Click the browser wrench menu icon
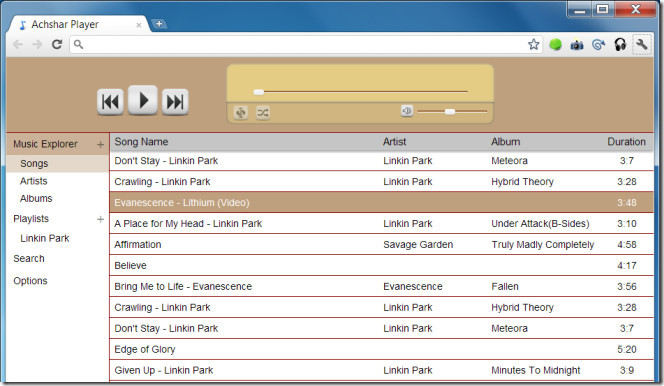The width and height of the screenshot is (664, 386). coord(642,44)
